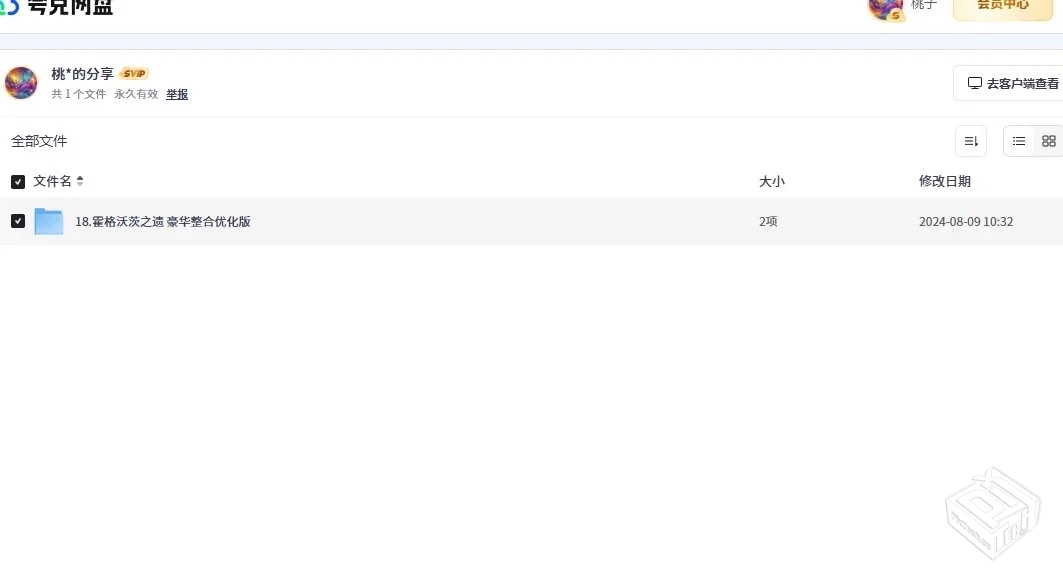
Task: Click the 大小 column header
Action: (x=771, y=181)
